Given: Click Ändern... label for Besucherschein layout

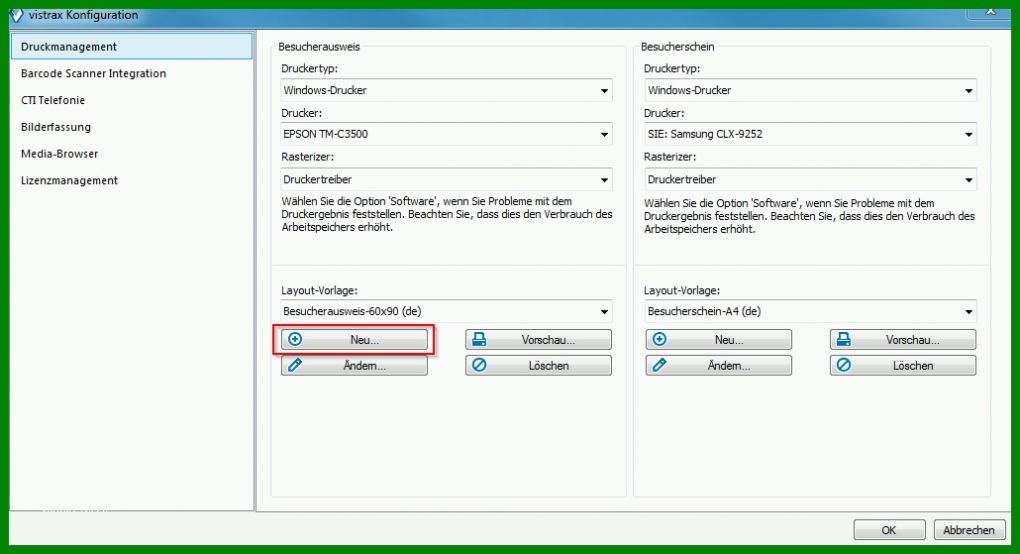Looking at the screenshot, I should click(x=729, y=365).
